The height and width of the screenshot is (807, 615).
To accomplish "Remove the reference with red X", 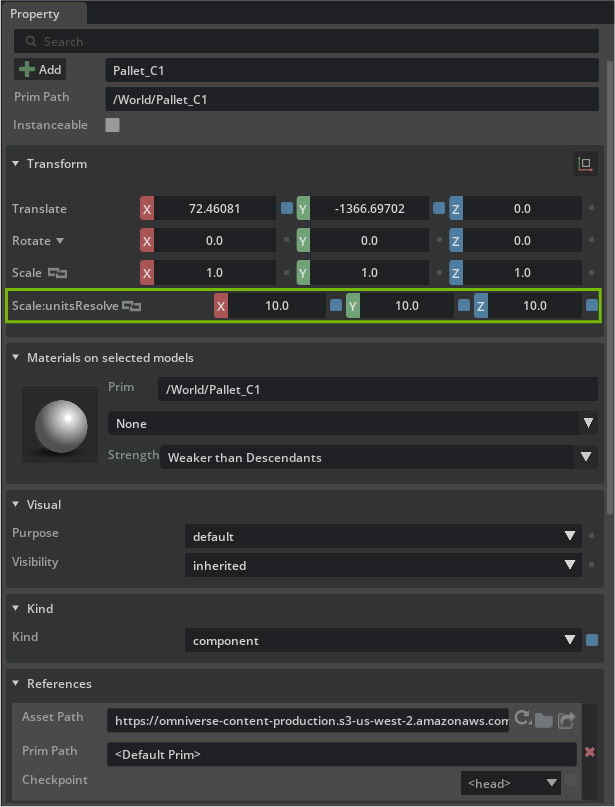I will (589, 752).
